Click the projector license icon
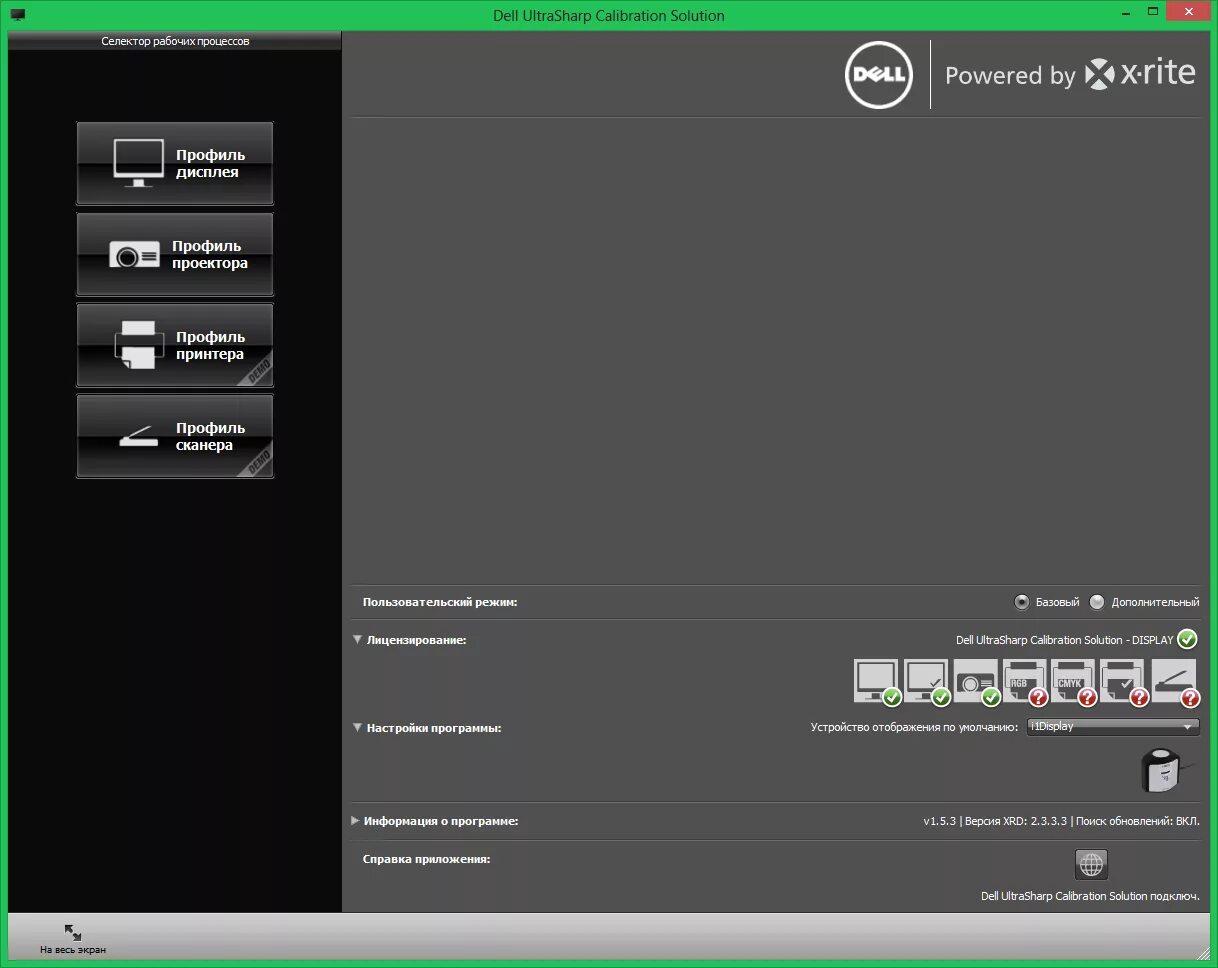Screen dimensions: 1218x968 coord(975,680)
